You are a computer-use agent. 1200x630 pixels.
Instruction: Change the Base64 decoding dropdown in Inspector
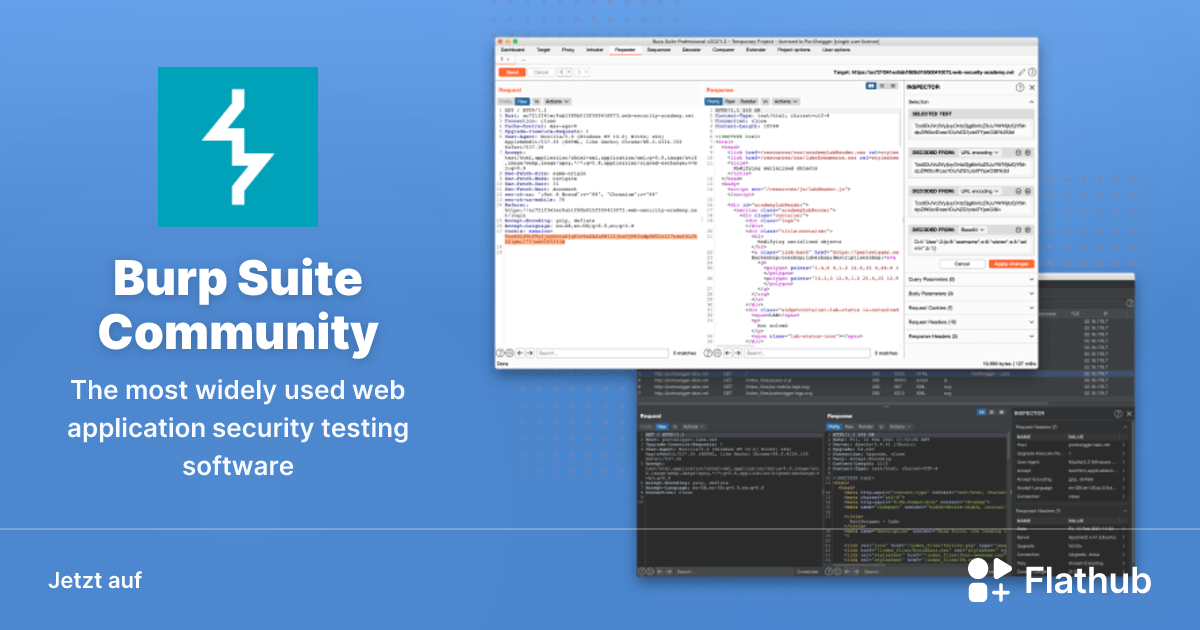(x=975, y=230)
